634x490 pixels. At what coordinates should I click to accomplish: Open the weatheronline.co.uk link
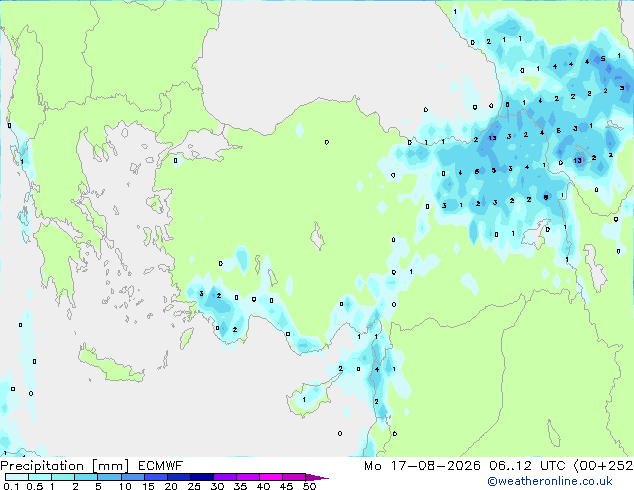[x=550, y=481]
